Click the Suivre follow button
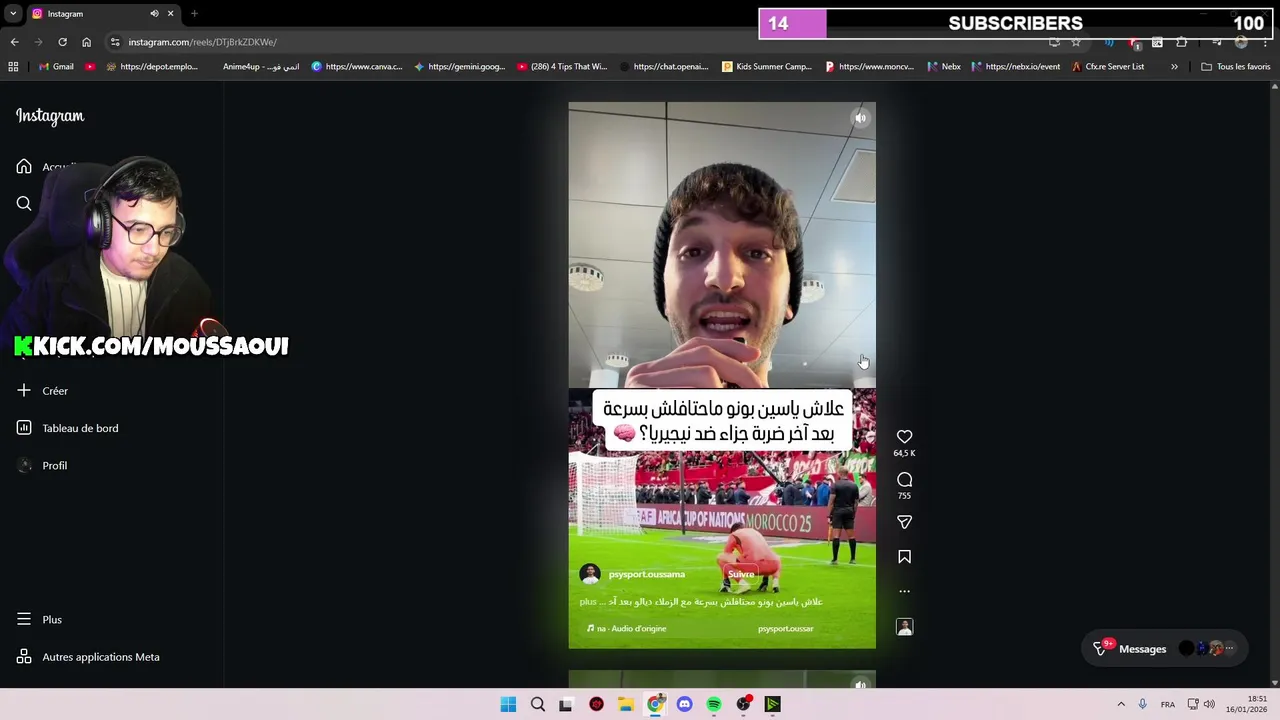 pos(741,574)
